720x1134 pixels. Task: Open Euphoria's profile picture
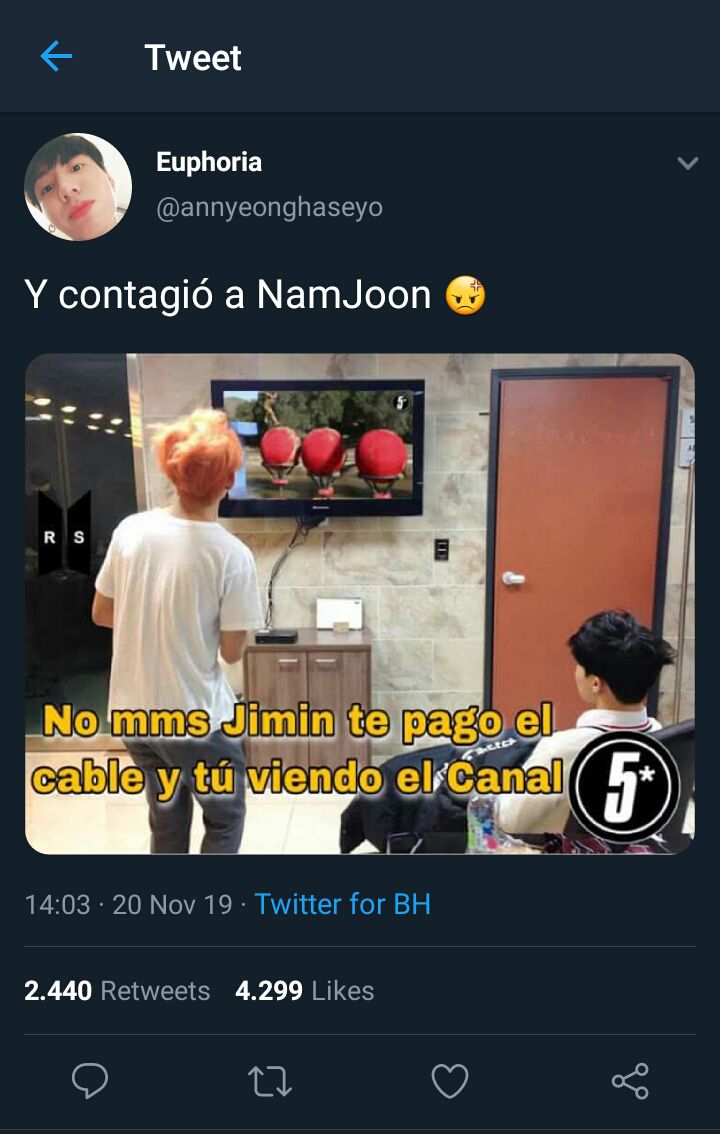pyautogui.click(x=78, y=187)
